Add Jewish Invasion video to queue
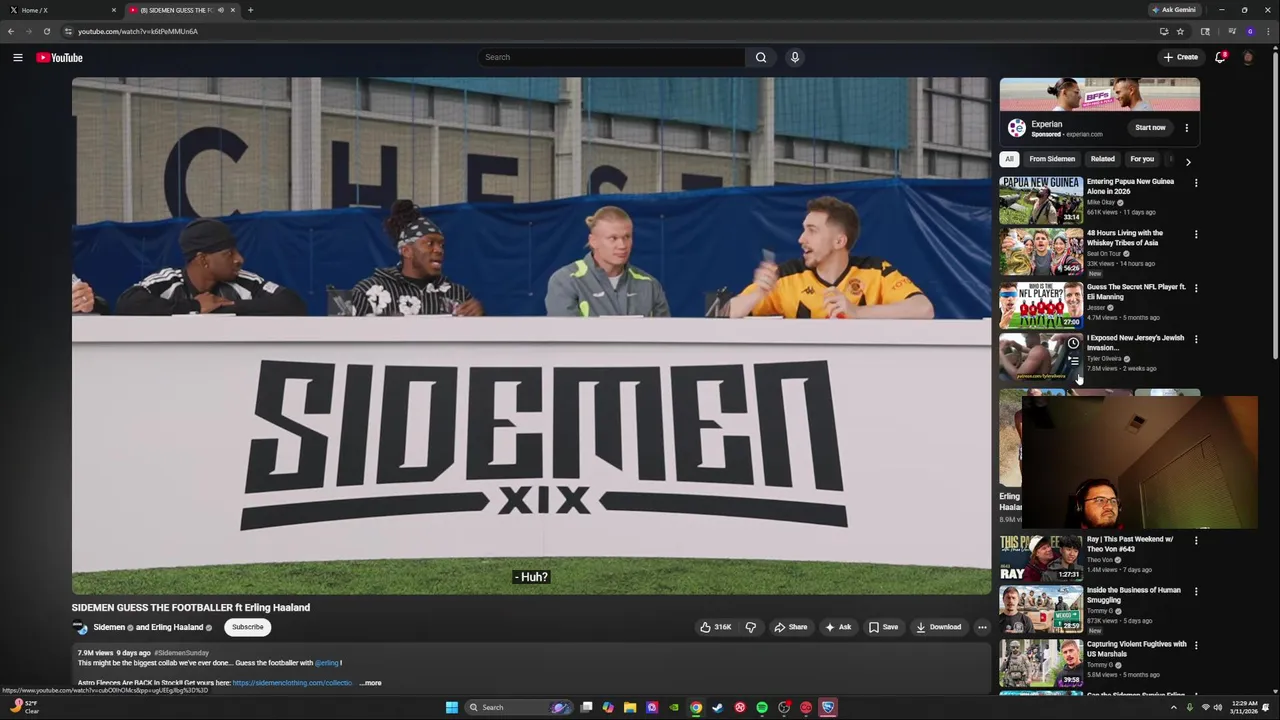 click(x=1073, y=360)
